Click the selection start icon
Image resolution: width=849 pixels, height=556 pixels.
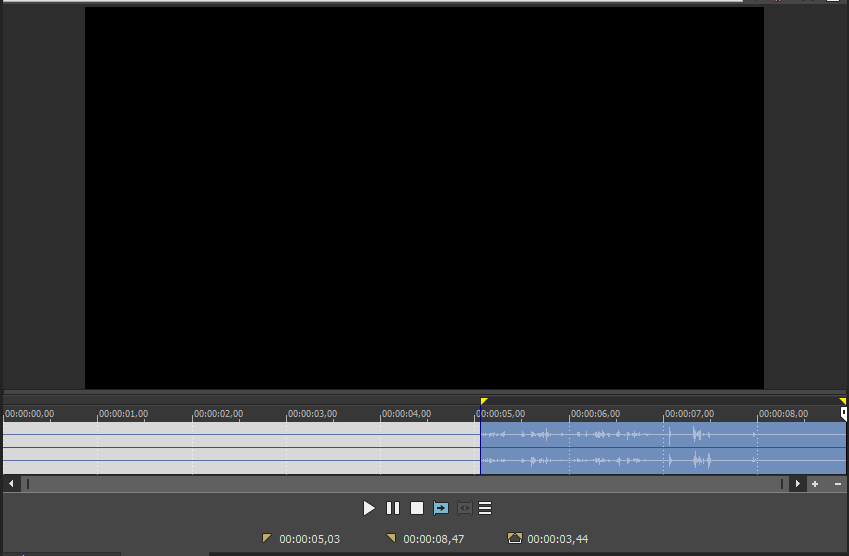266,538
